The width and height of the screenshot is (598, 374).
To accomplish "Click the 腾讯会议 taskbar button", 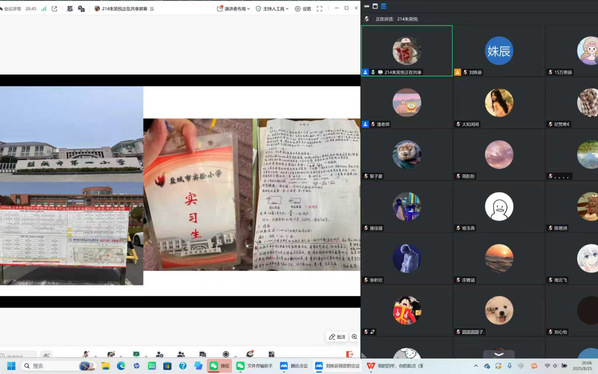I will pos(294,366).
